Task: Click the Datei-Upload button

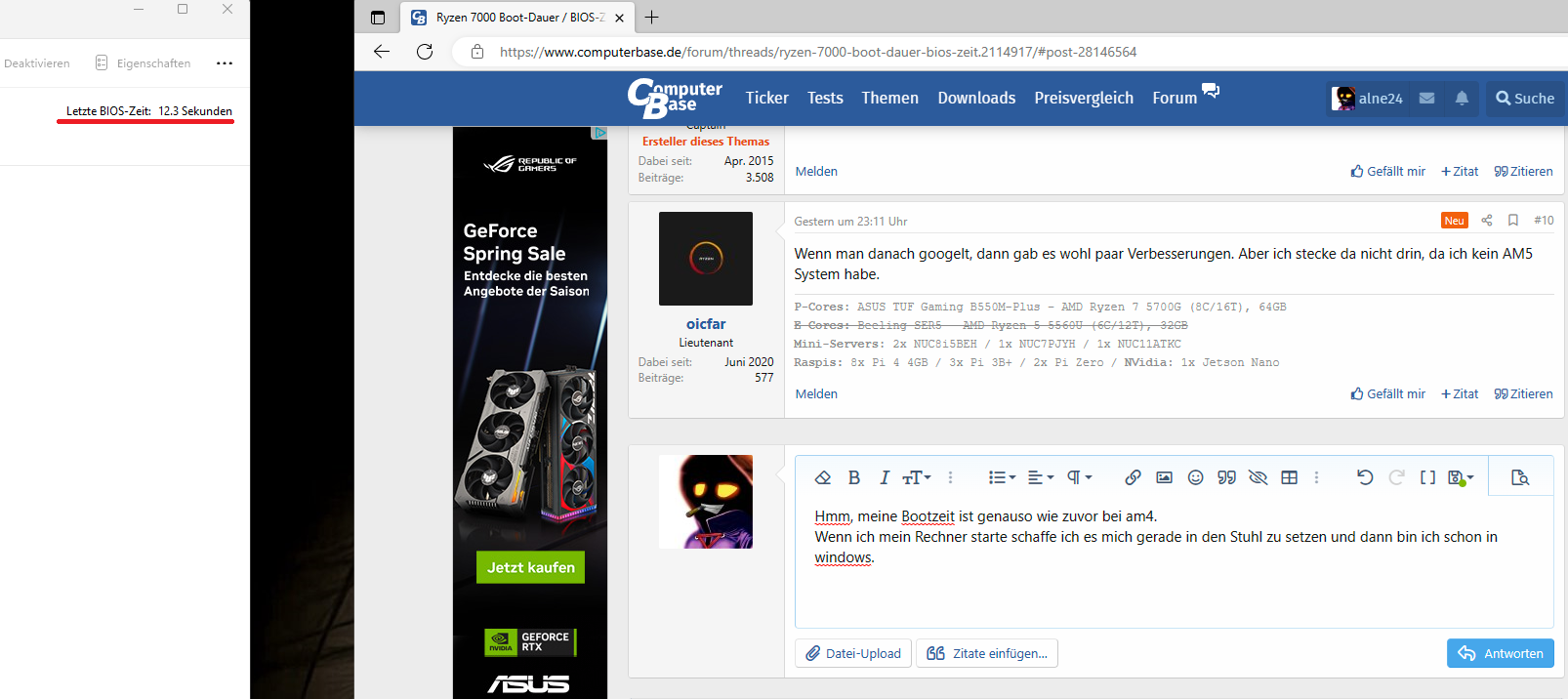Action: 853,653
